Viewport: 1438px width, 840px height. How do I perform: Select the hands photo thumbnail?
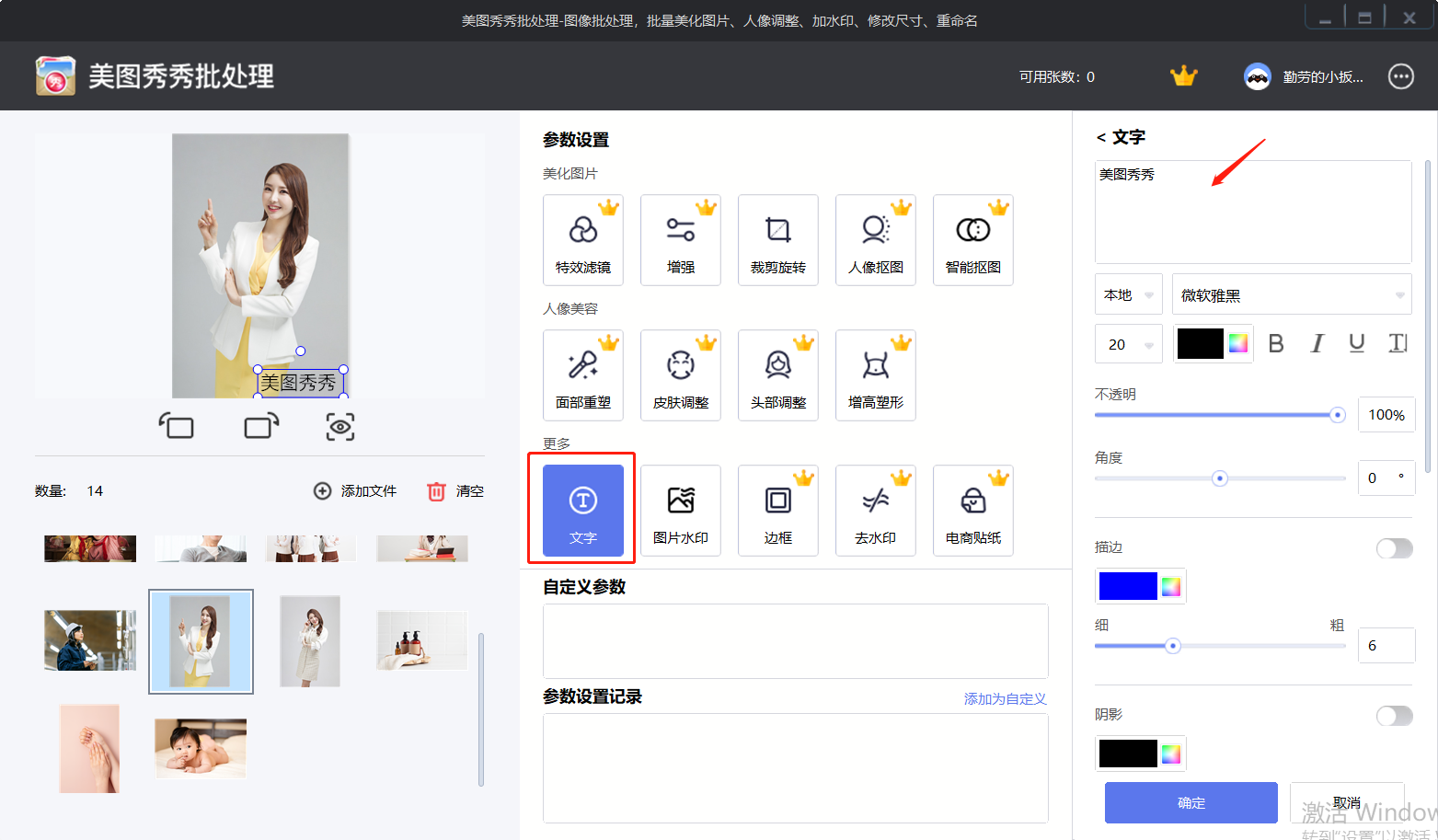pyautogui.click(x=89, y=749)
